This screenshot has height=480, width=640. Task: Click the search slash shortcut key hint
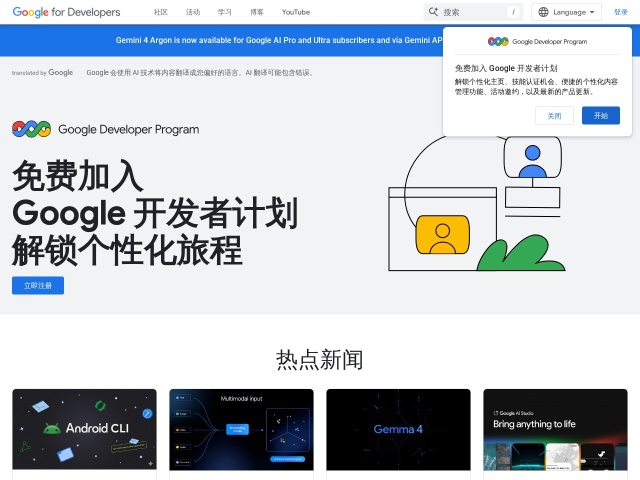click(513, 12)
